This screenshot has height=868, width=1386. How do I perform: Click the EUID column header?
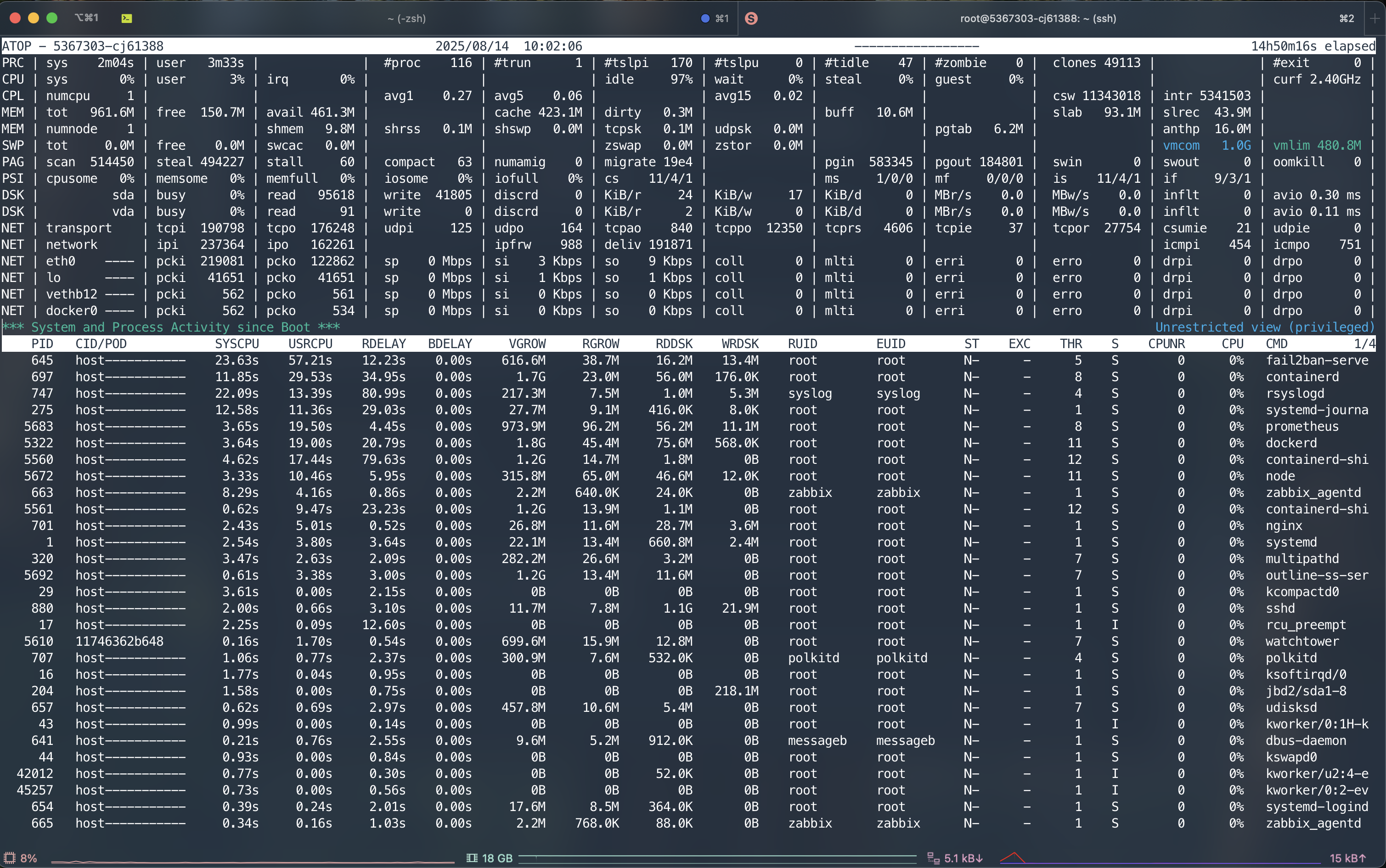coord(891,344)
